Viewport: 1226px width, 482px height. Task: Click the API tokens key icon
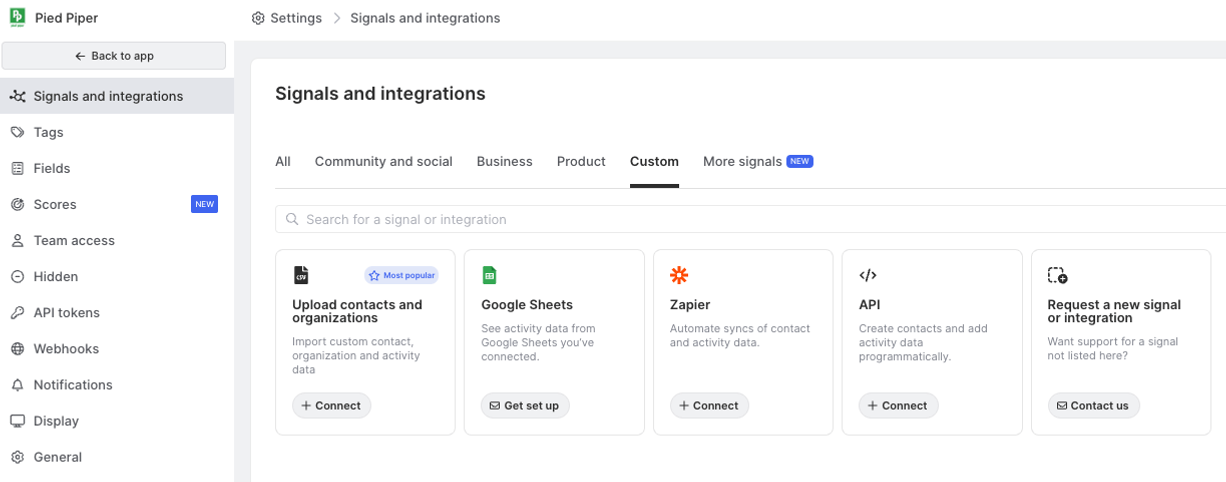pos(17,313)
